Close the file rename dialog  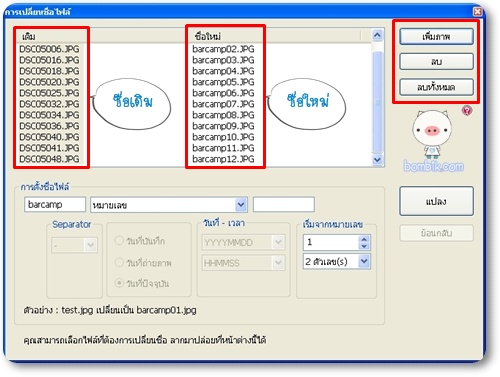[x=477, y=12]
